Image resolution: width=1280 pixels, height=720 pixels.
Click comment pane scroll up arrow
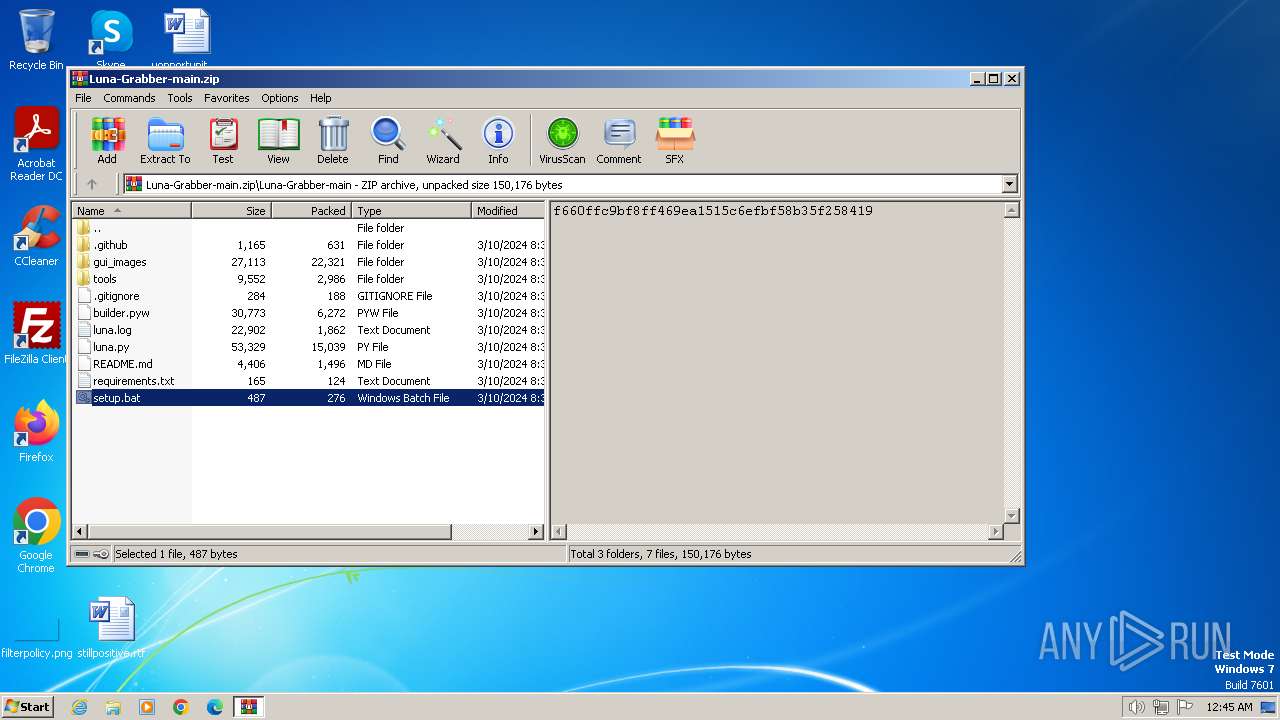point(1011,210)
